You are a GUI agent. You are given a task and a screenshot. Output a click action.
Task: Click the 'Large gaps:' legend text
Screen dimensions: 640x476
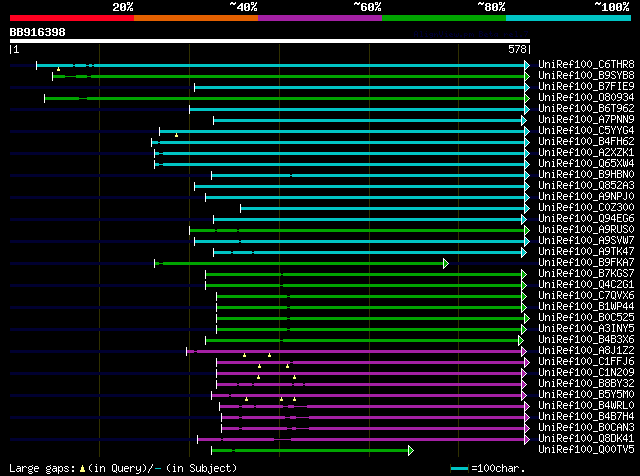click(x=42, y=468)
